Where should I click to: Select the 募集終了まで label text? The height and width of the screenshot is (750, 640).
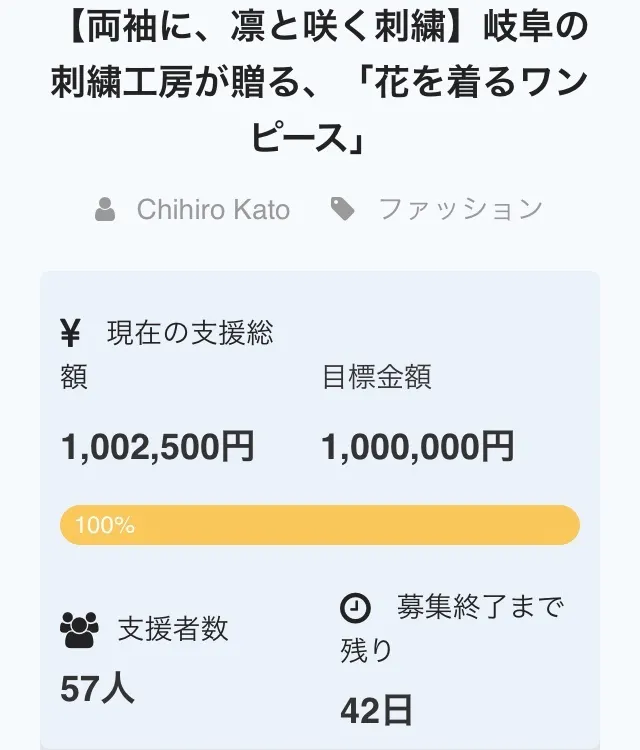click(480, 607)
